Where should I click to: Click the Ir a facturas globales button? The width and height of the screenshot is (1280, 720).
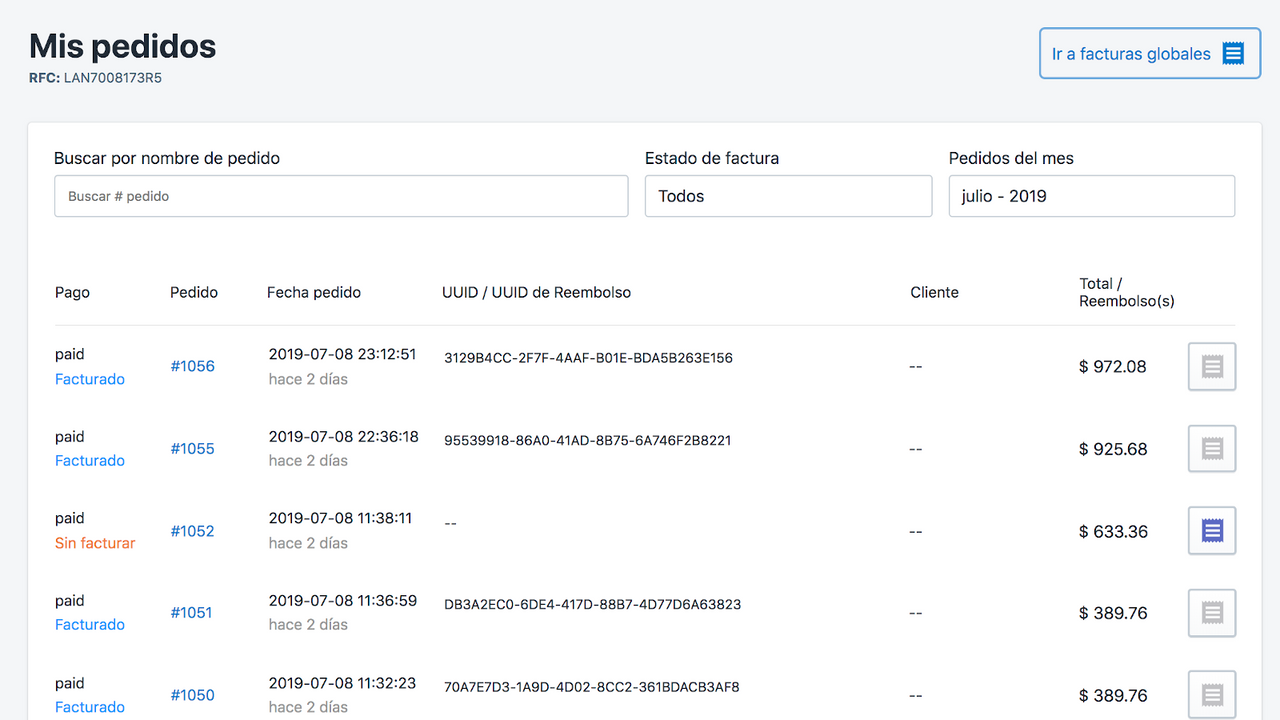[1149, 52]
